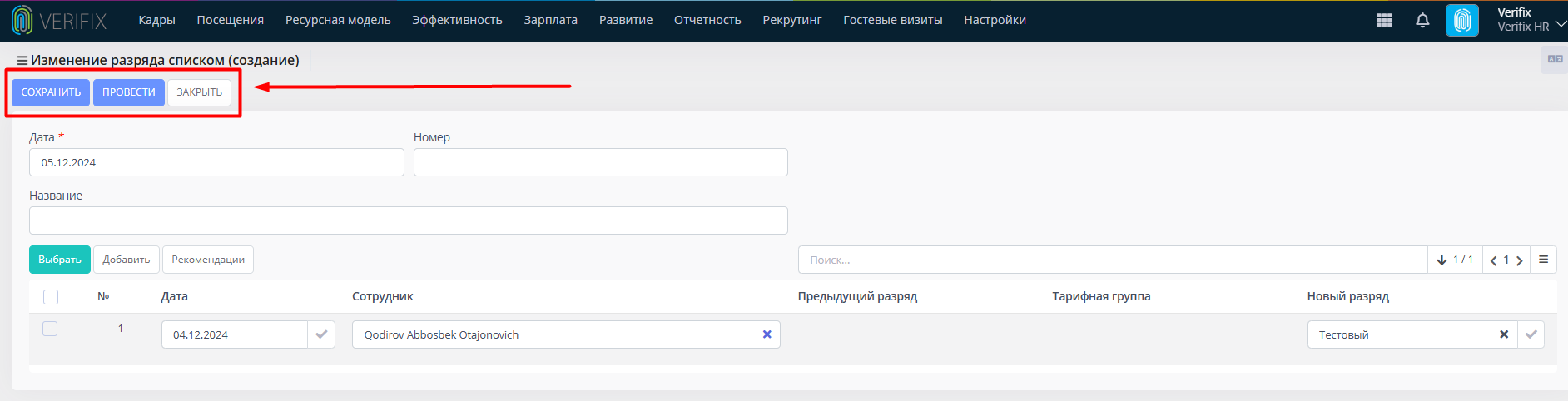Open the apps grid icon
1568x401 pixels.
pyautogui.click(x=1384, y=21)
